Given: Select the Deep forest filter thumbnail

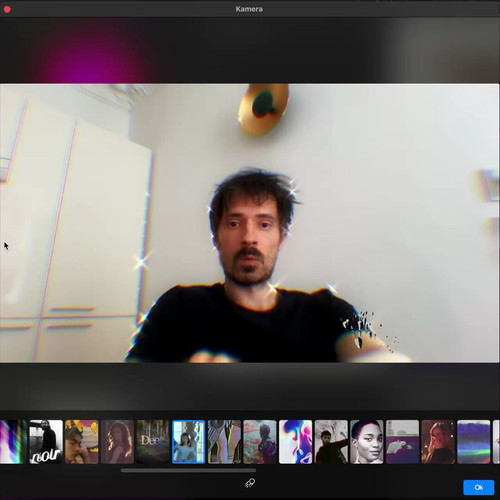Looking at the screenshot, I should click(x=153, y=442).
